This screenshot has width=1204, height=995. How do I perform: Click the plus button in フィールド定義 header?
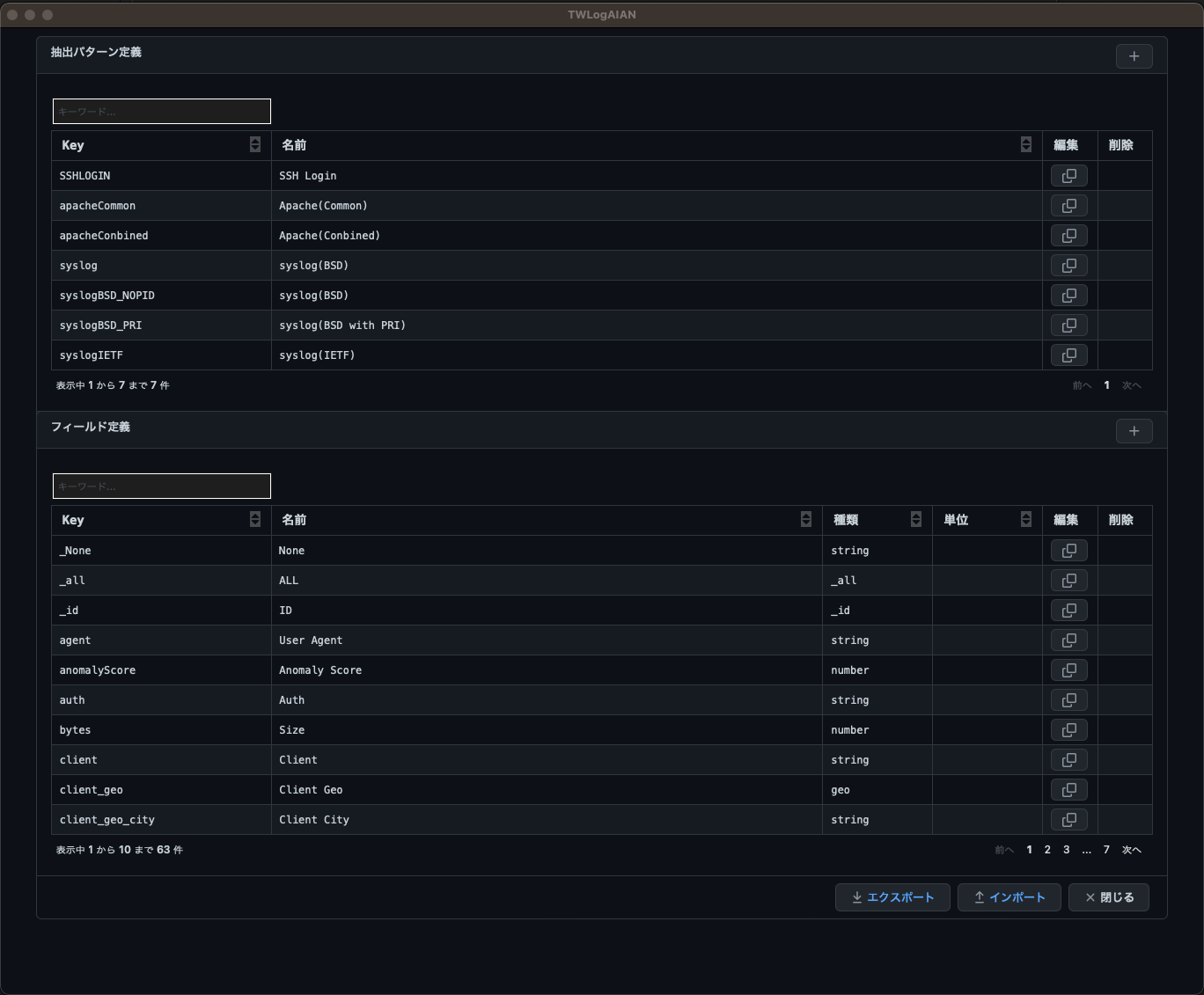[x=1134, y=431]
